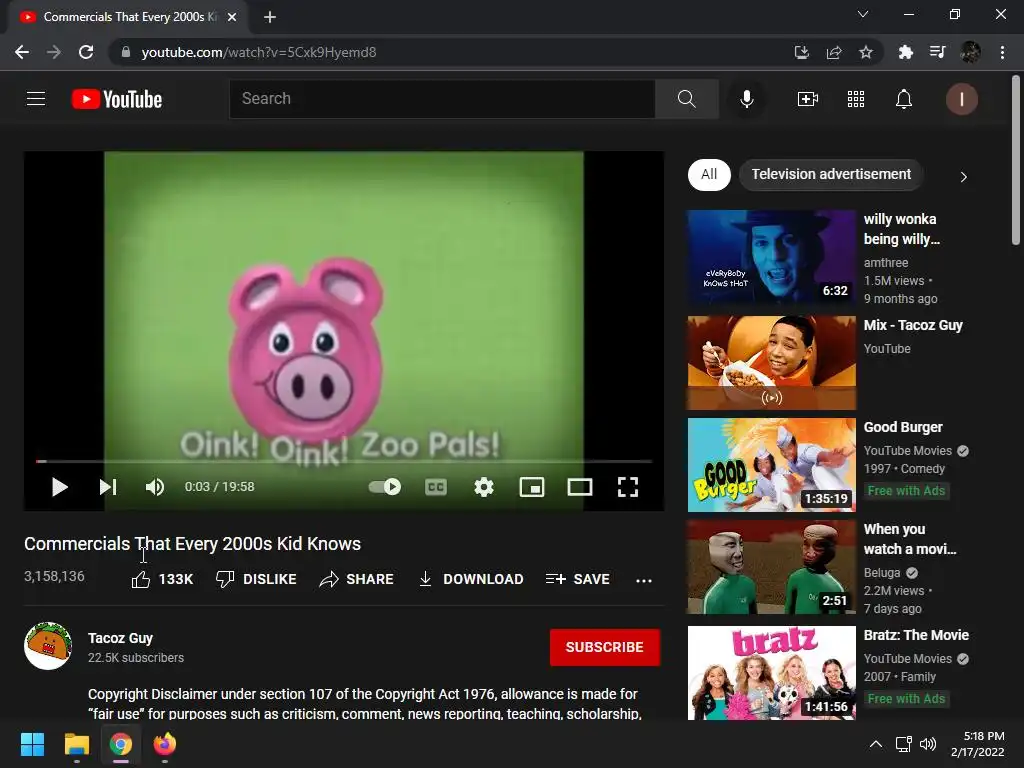Open more actions three-dot menu
The image size is (1024, 768).
click(x=644, y=580)
